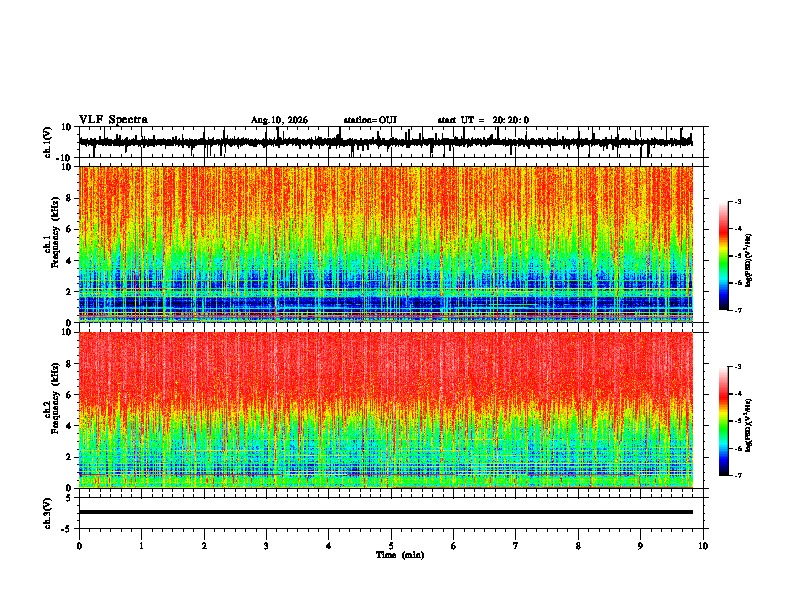Viewport: 792px width, 612px height.
Task: Click the '-7' label on ch.1 colorbar
Action: click(737, 310)
